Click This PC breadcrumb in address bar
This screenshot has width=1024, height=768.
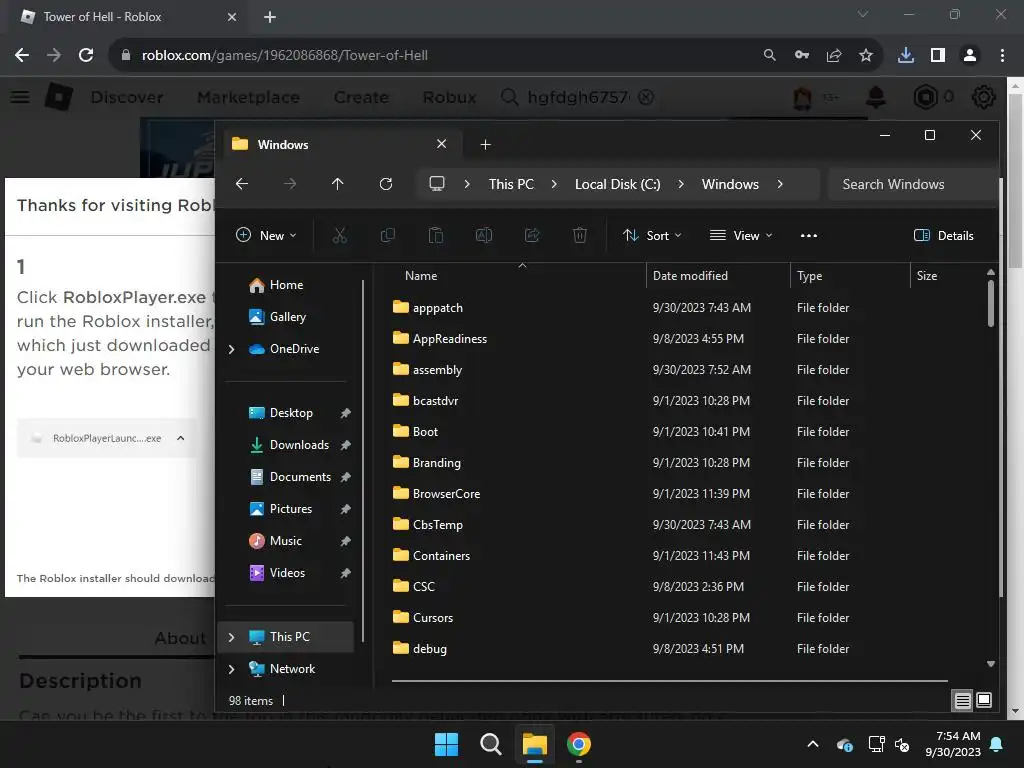511,184
